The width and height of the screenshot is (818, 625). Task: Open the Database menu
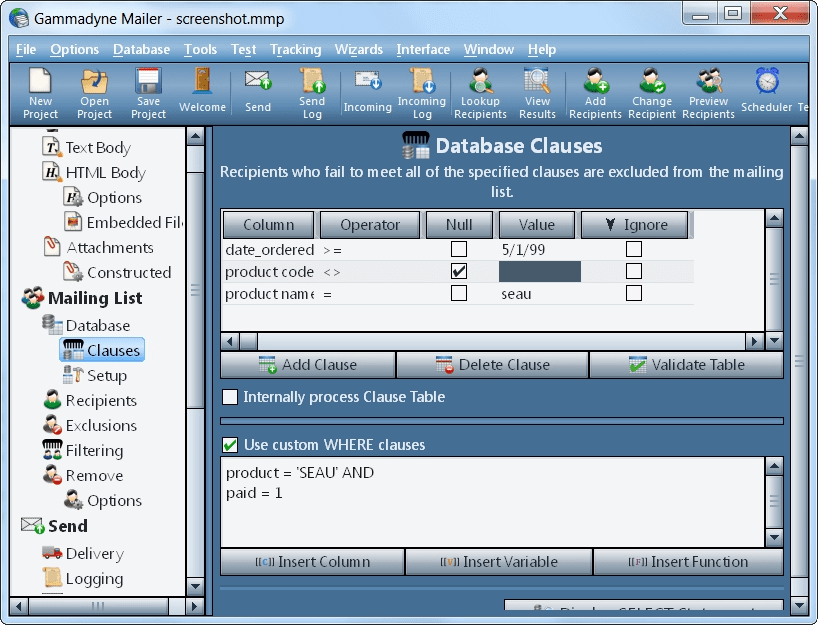coord(141,50)
